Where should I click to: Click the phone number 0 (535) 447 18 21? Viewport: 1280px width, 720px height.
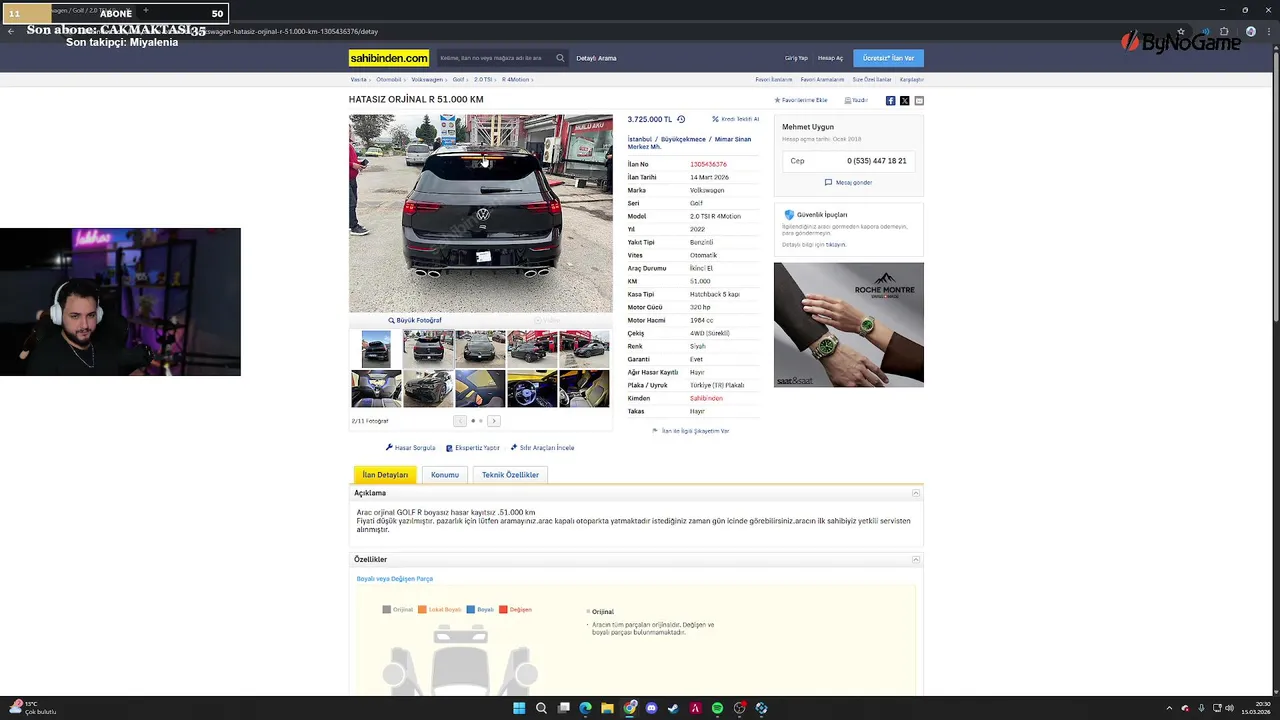pyautogui.click(x=876, y=161)
